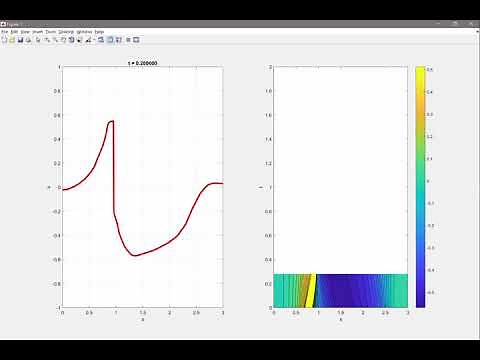Open the File menu

pyautogui.click(x=4, y=32)
